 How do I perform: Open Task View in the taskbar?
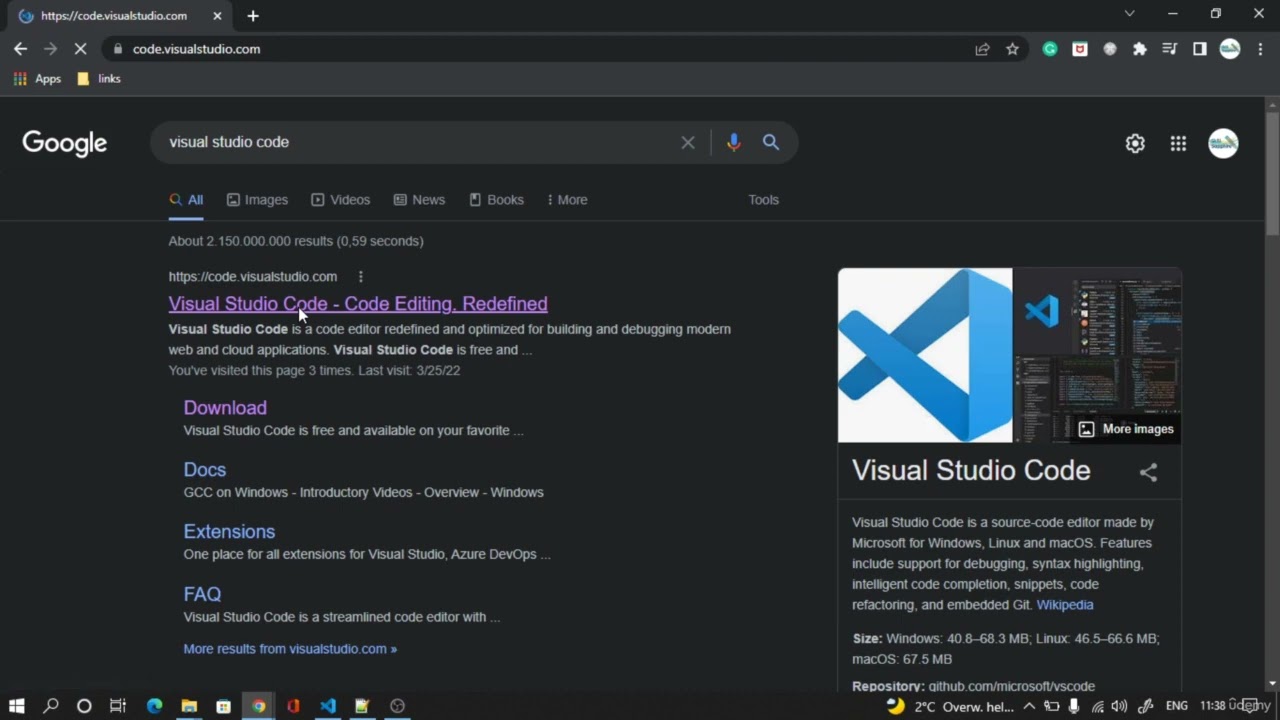(118, 706)
